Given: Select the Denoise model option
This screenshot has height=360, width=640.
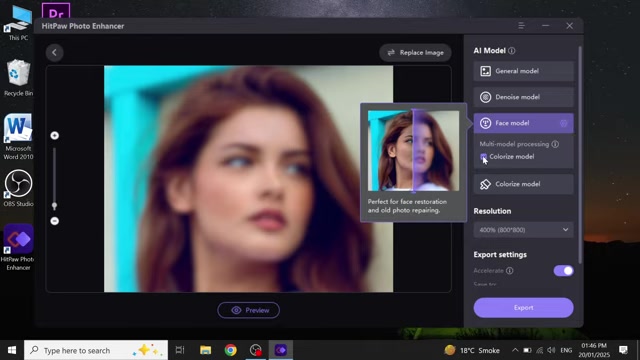Looking at the screenshot, I should (x=523, y=97).
